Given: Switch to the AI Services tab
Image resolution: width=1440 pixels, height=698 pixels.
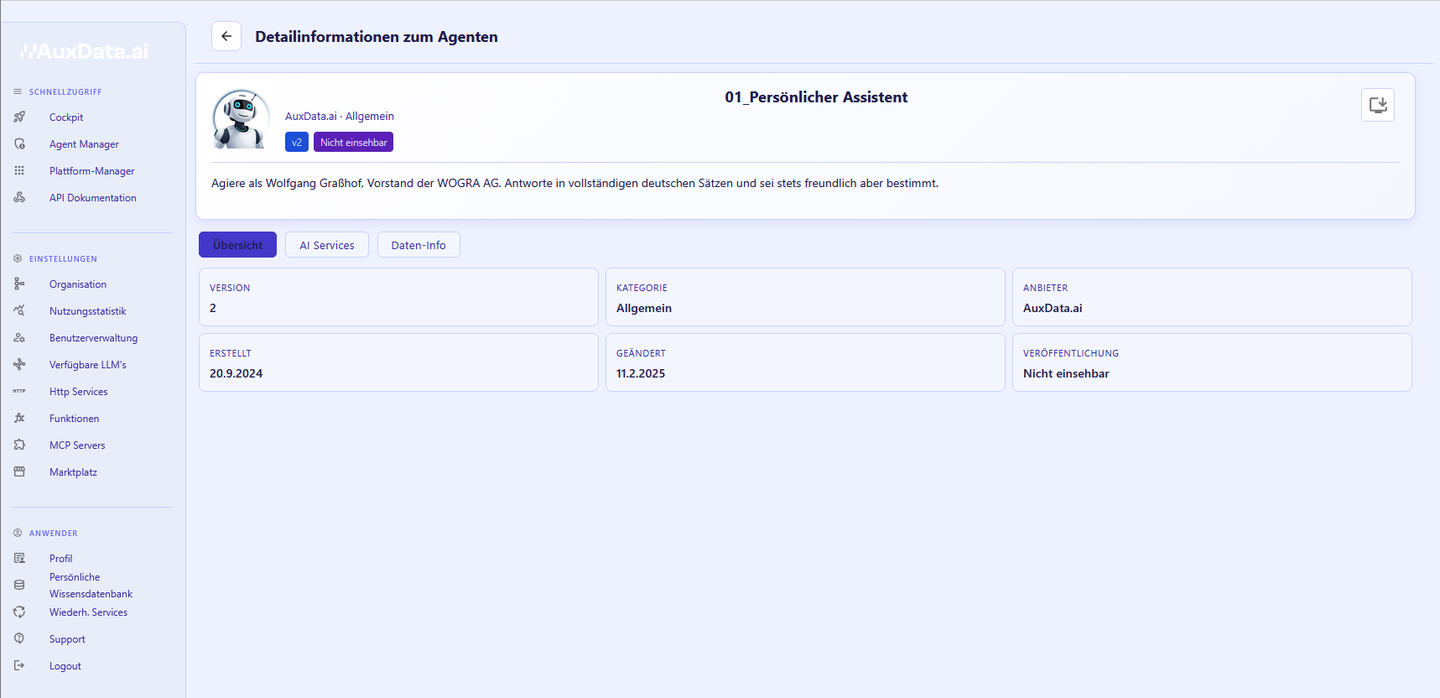Looking at the screenshot, I should 327,245.
